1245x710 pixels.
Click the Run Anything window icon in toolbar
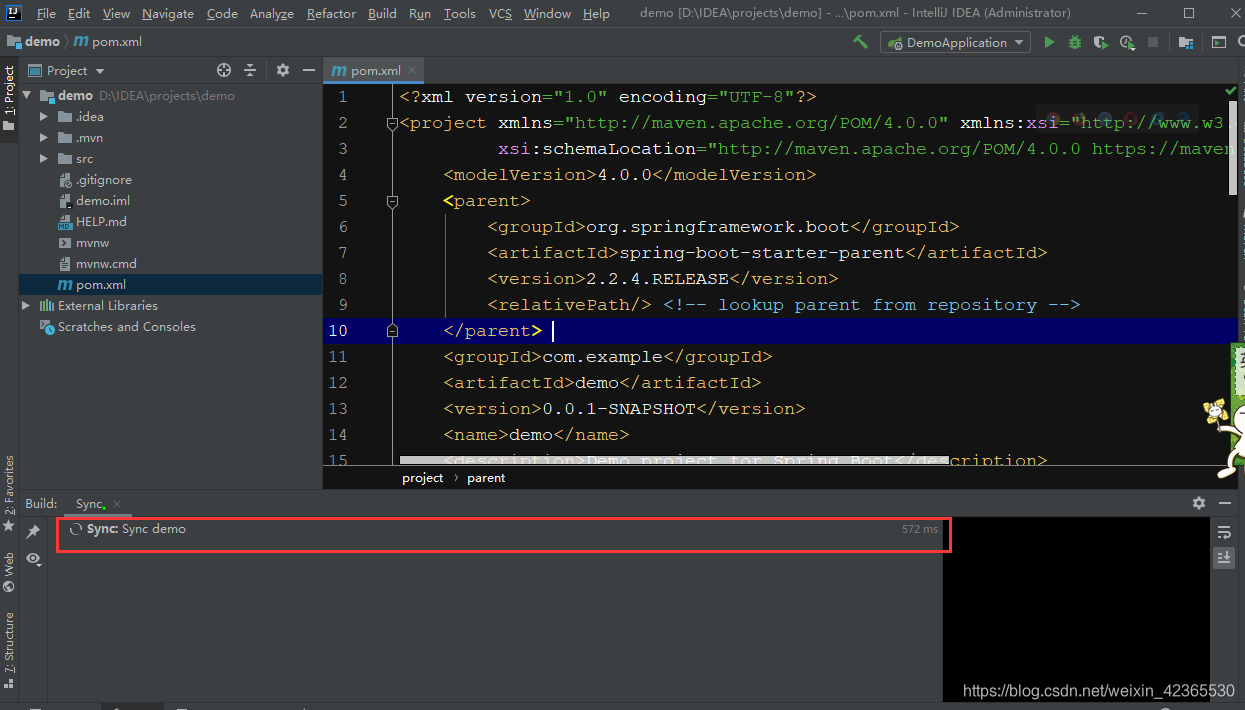tap(1218, 42)
